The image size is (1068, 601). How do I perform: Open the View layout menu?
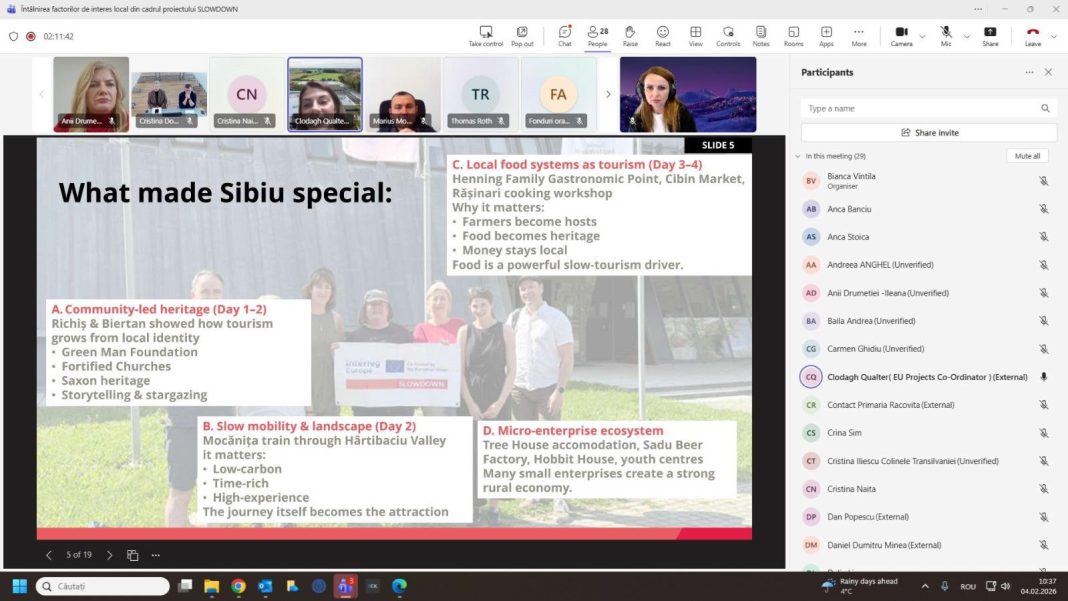695,36
